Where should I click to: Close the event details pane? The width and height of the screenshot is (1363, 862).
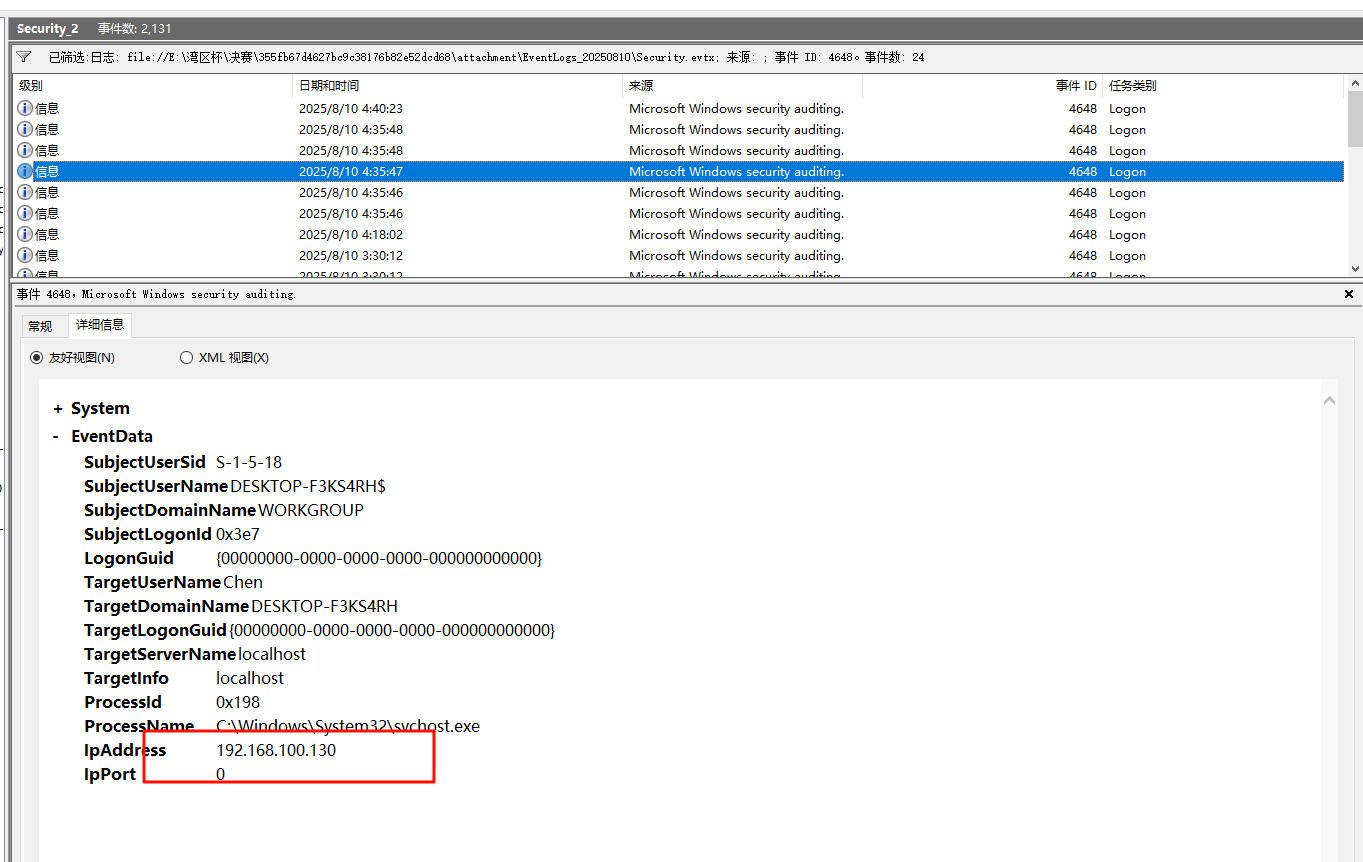point(1348,294)
